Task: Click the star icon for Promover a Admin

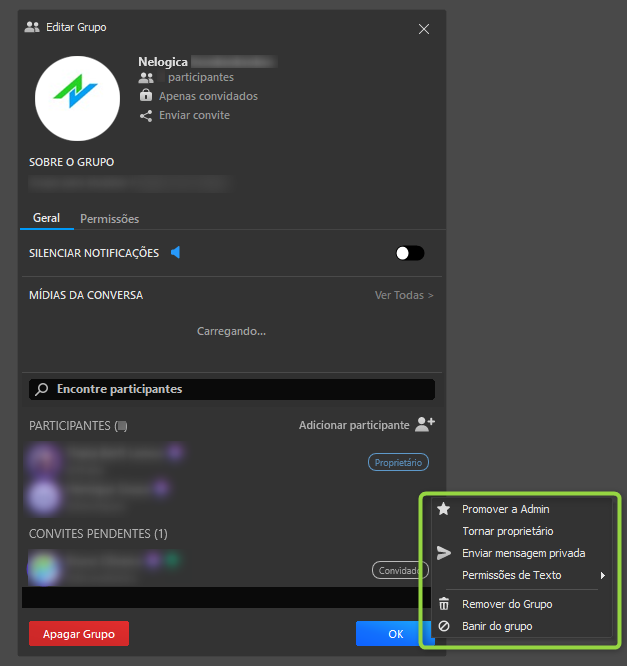Action: [443, 508]
